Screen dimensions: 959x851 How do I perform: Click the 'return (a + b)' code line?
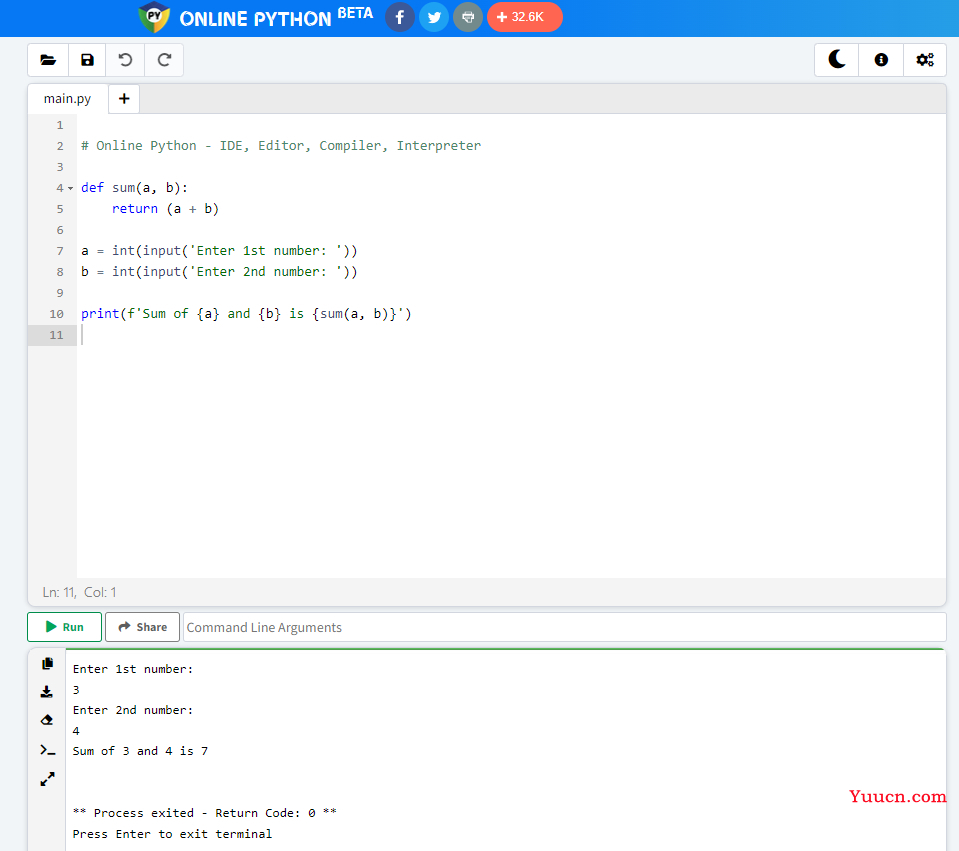pos(165,209)
